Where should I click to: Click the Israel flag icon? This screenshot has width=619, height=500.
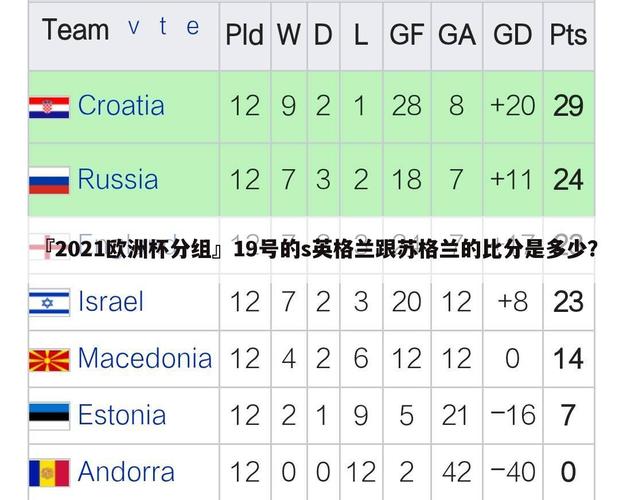tap(49, 302)
